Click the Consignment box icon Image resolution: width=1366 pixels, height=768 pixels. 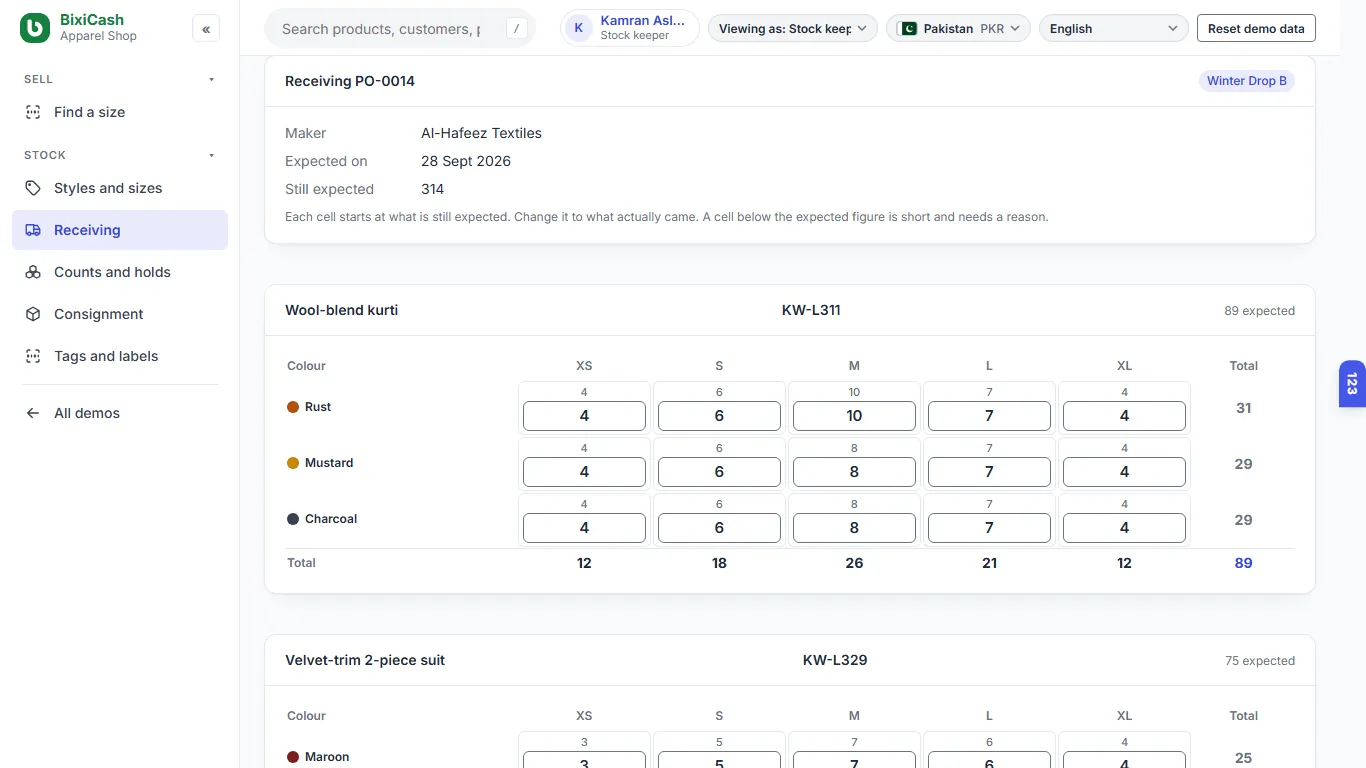coord(33,314)
